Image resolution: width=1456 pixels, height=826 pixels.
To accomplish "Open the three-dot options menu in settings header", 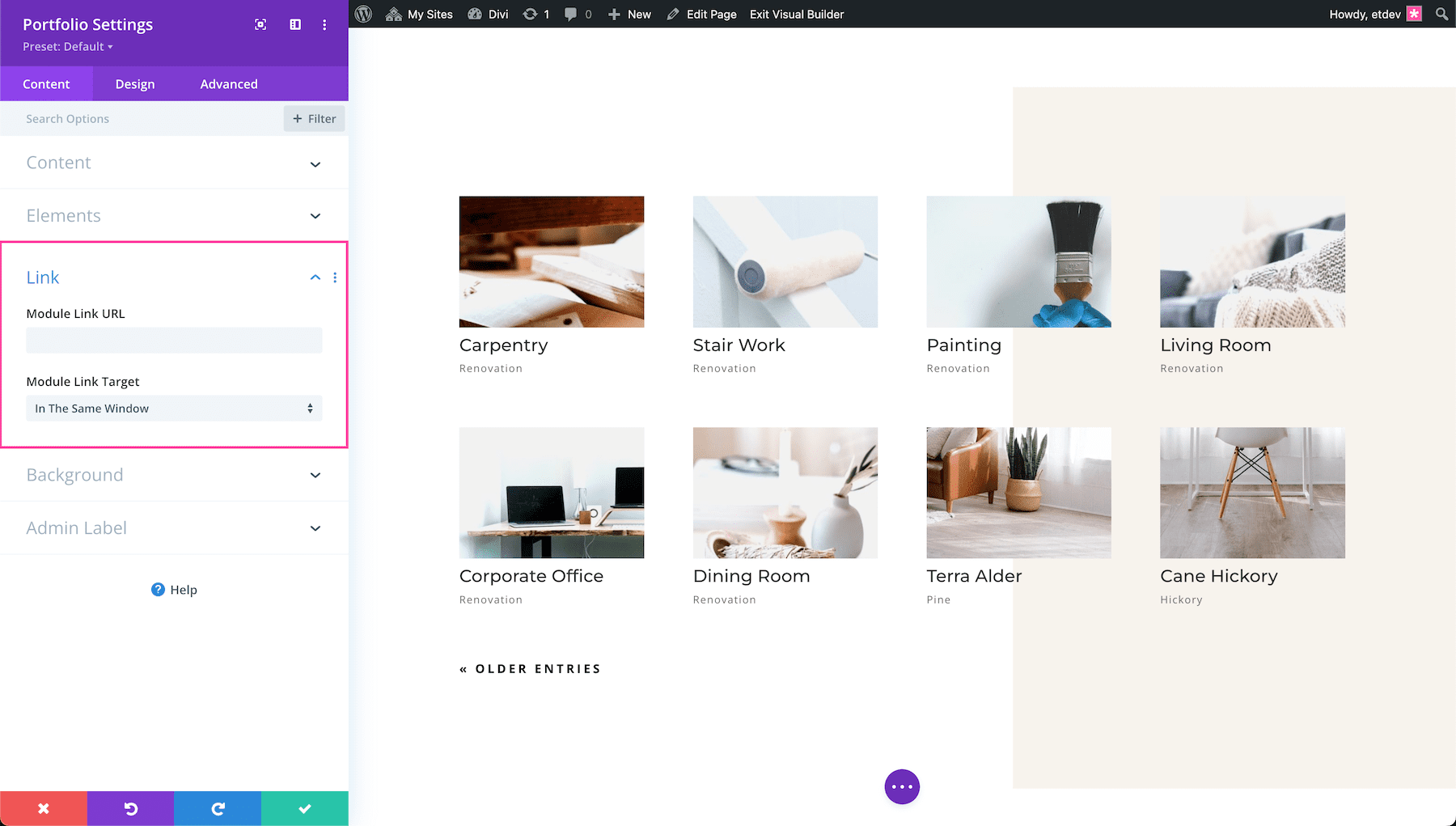I will coord(324,24).
